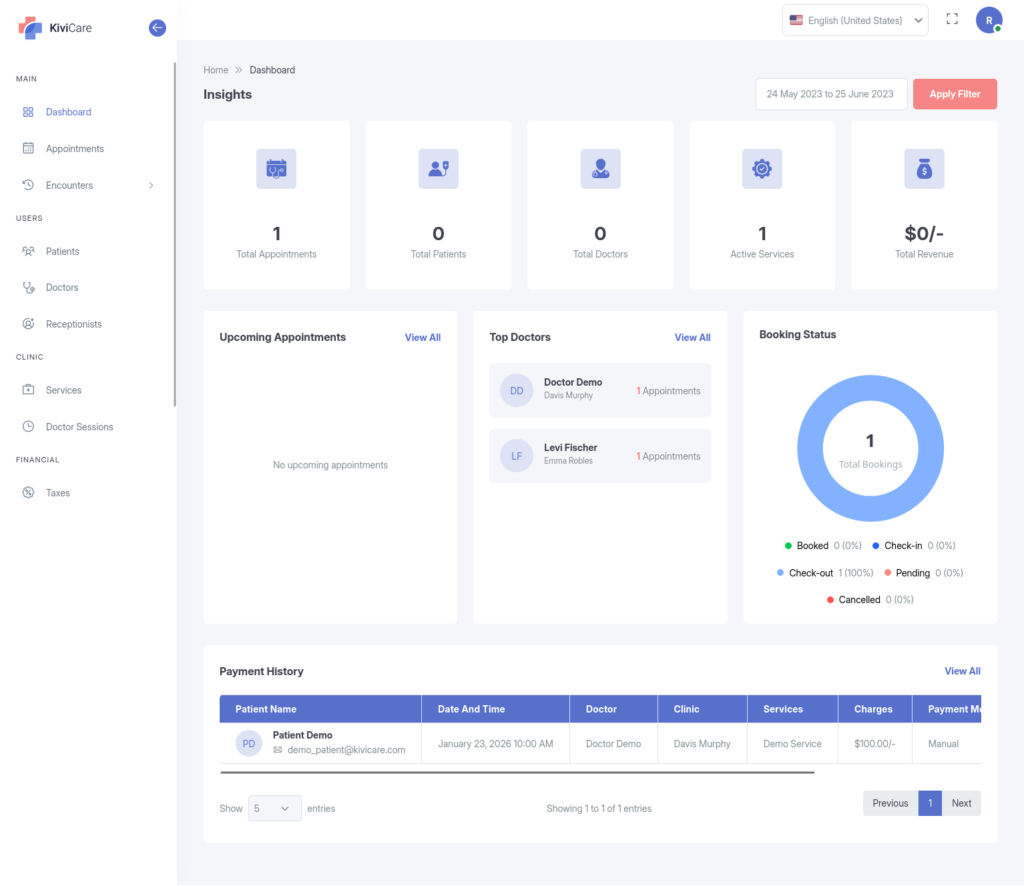Image resolution: width=1024 pixels, height=886 pixels.
Task: Click the date range filter field
Action: [x=830, y=94]
